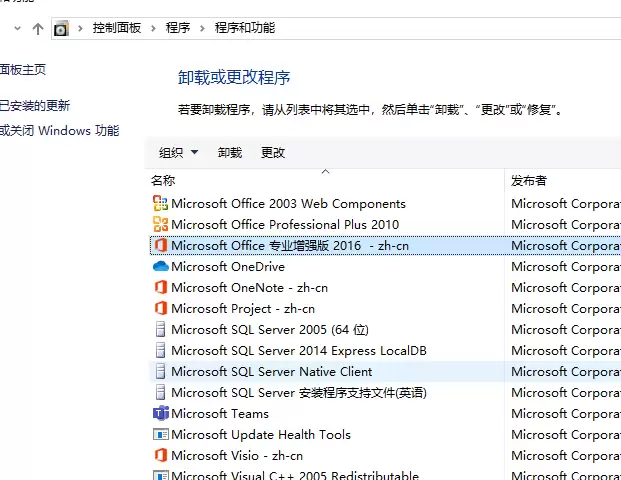
Task: Expand the chevron before 控制面板 in breadcrumb
Action: [80, 28]
